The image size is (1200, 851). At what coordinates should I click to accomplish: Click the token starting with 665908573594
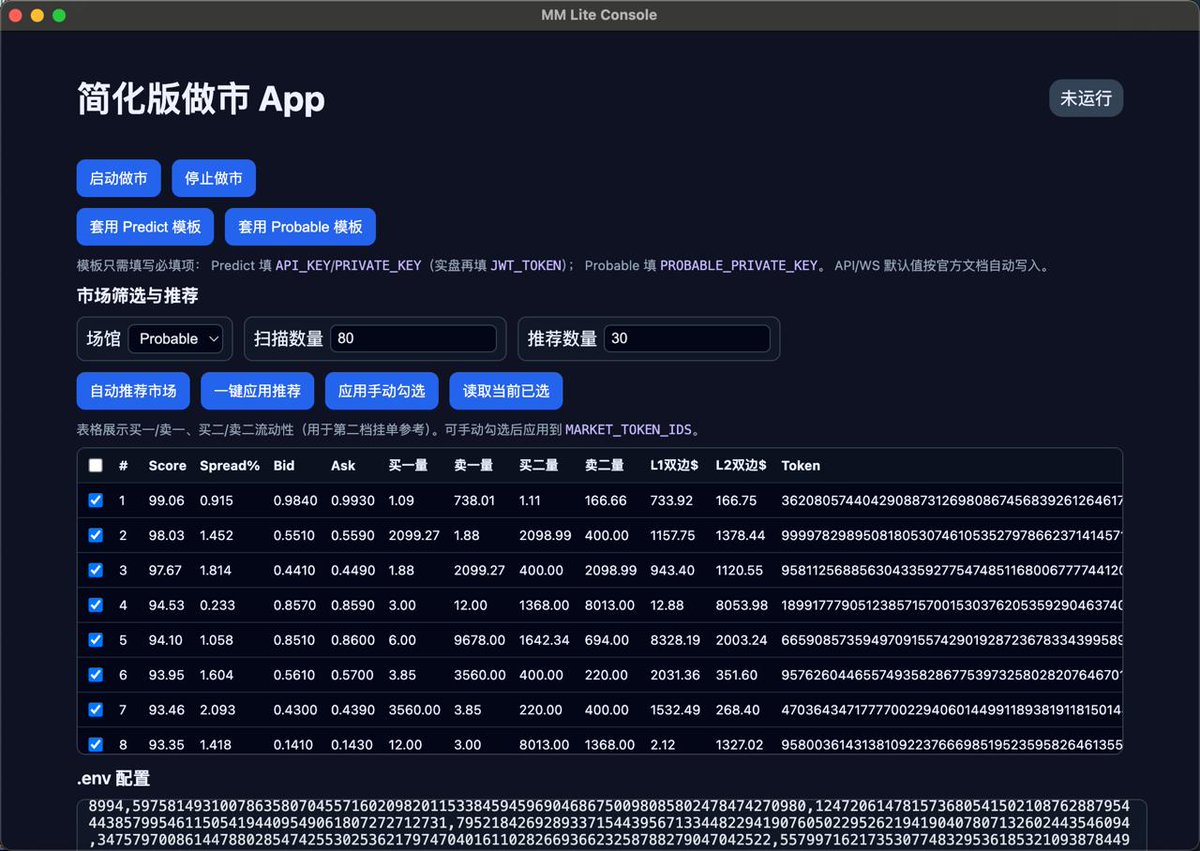click(x=951, y=640)
